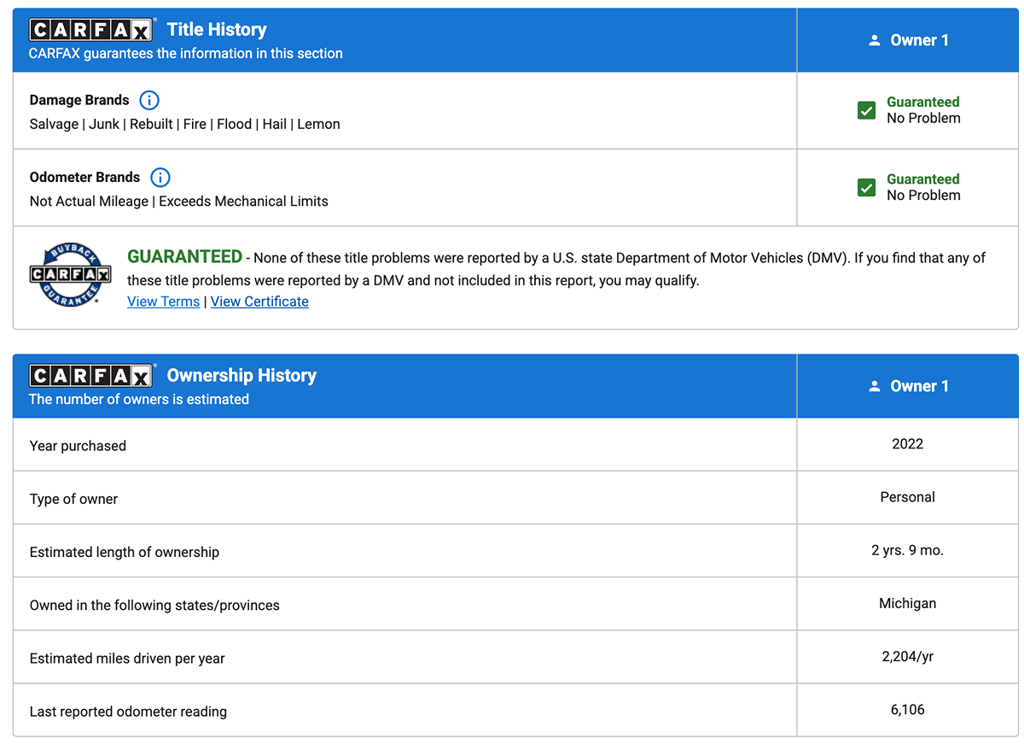Select the Title History heading
This screenshot has height=750, width=1024.
[x=217, y=30]
